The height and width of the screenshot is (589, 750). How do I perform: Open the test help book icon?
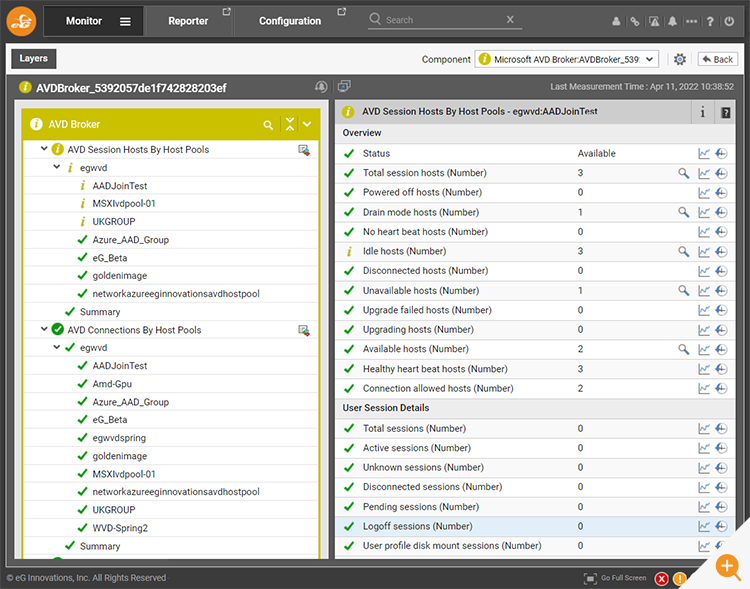pyautogui.click(x=725, y=113)
